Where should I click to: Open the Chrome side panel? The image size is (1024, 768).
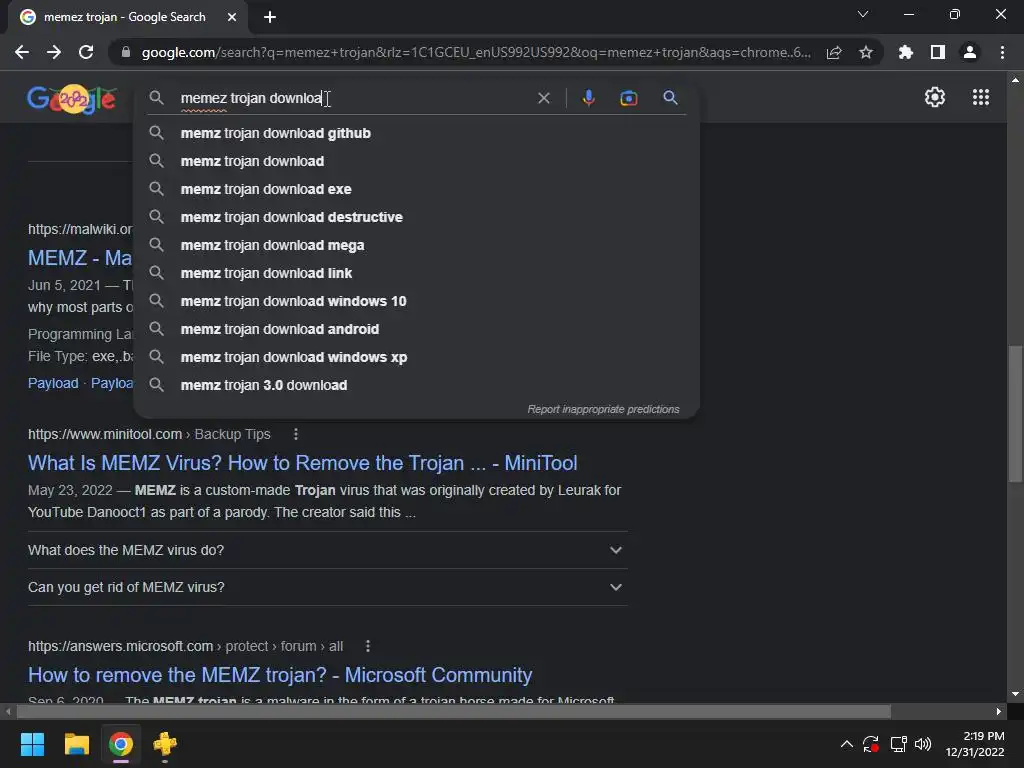tap(938, 52)
